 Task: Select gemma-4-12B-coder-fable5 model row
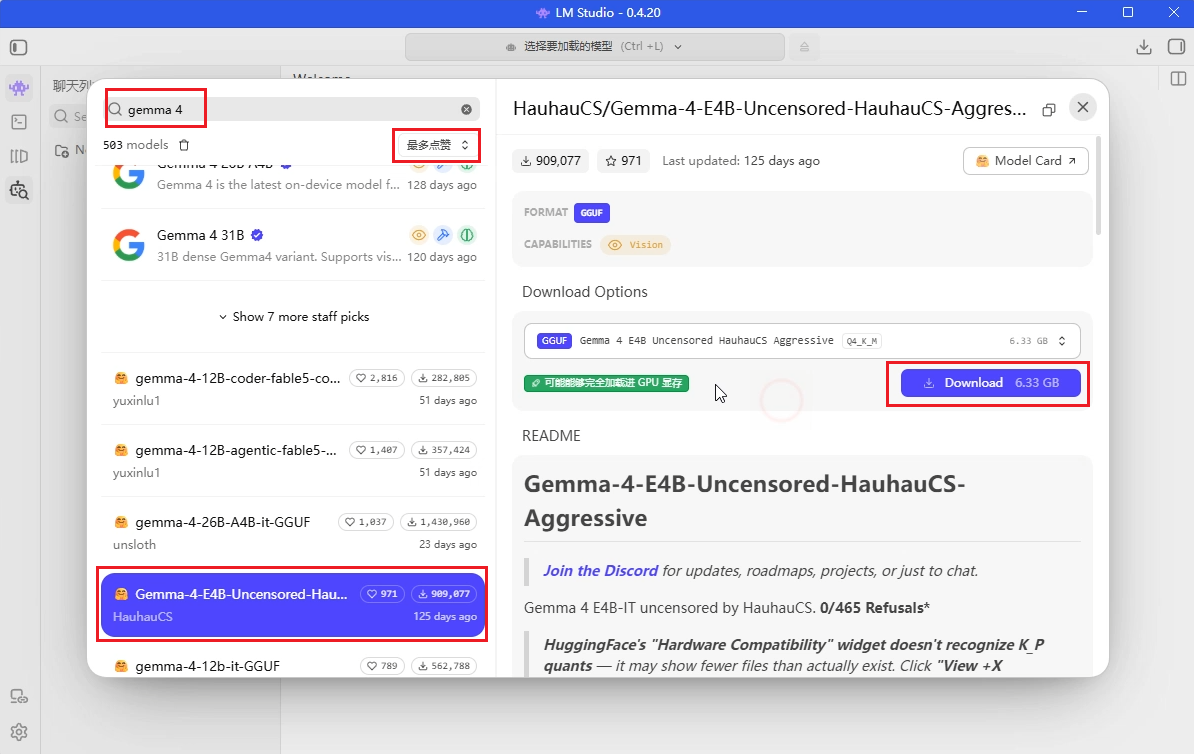[x=293, y=388]
